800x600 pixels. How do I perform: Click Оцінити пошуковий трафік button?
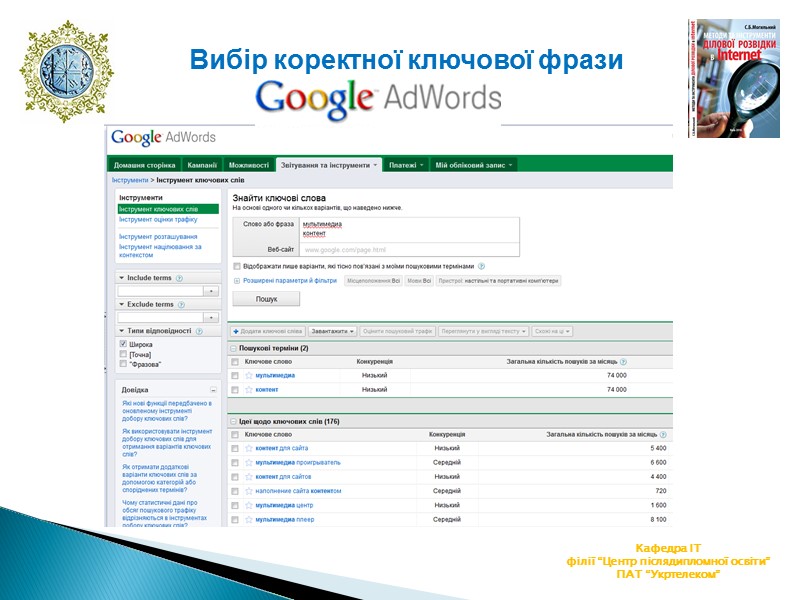(398, 332)
